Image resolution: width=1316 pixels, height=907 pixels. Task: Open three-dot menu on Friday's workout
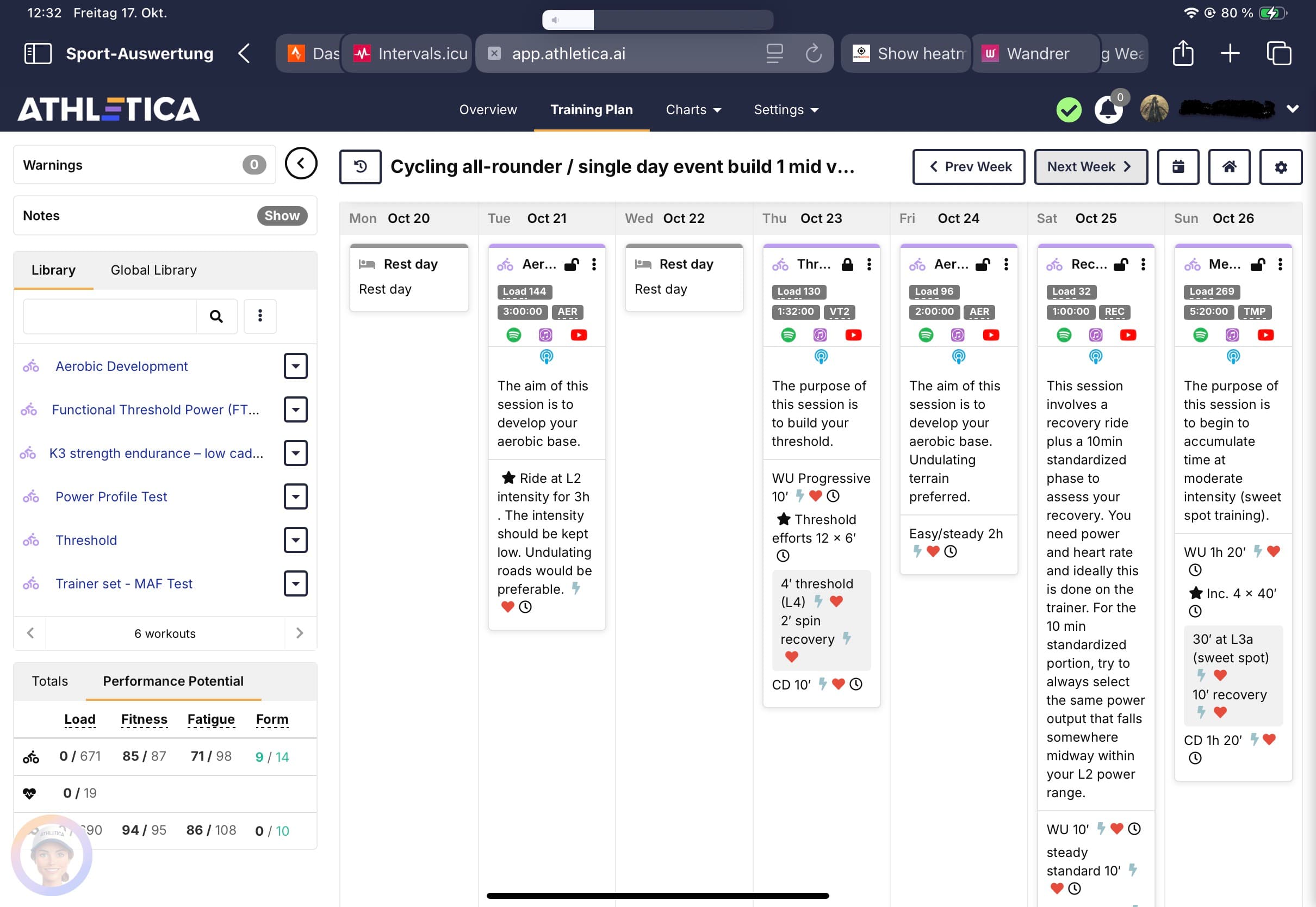click(1005, 264)
